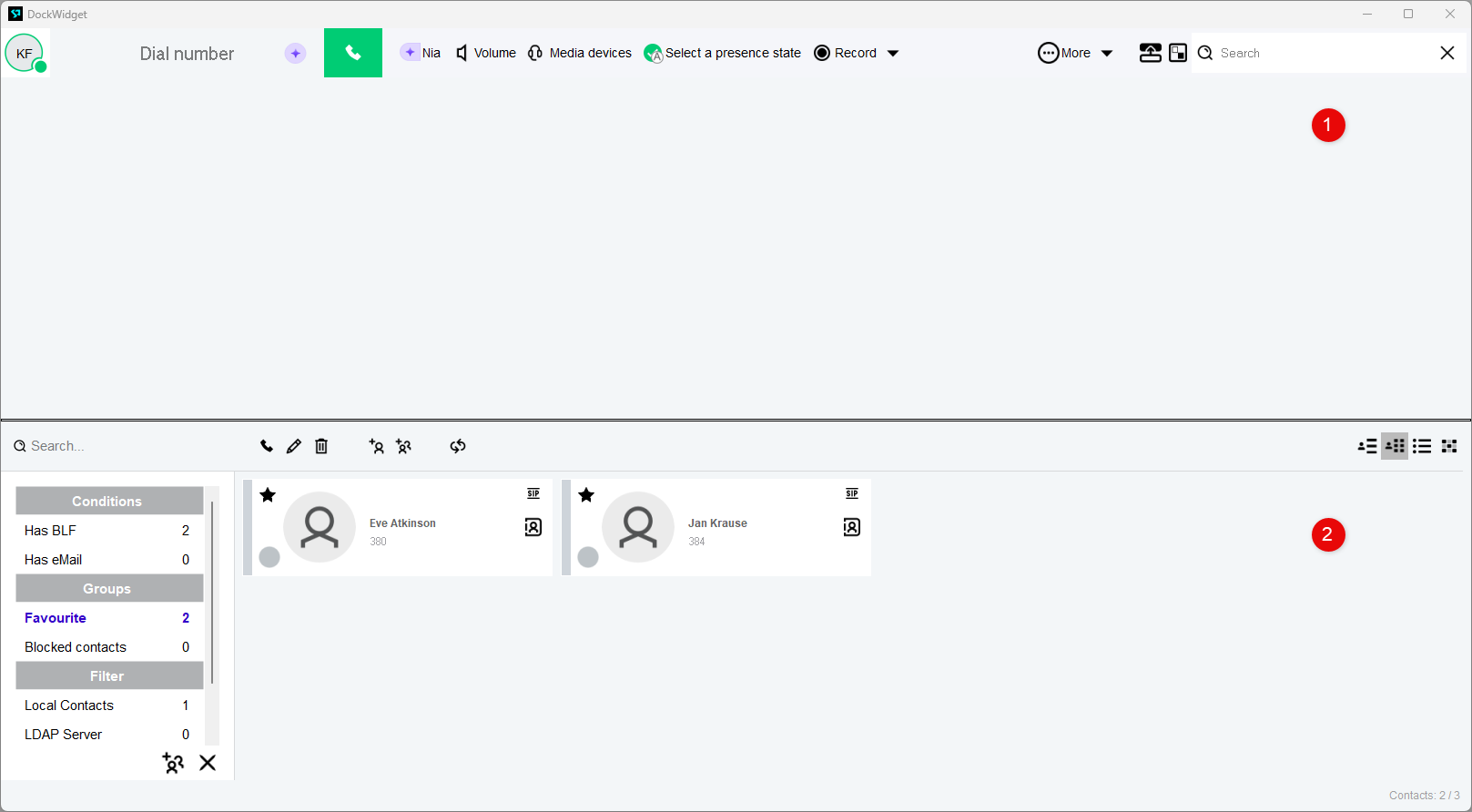1472x812 pixels.
Task: Expand the More dropdown arrow
Action: [x=1107, y=54]
